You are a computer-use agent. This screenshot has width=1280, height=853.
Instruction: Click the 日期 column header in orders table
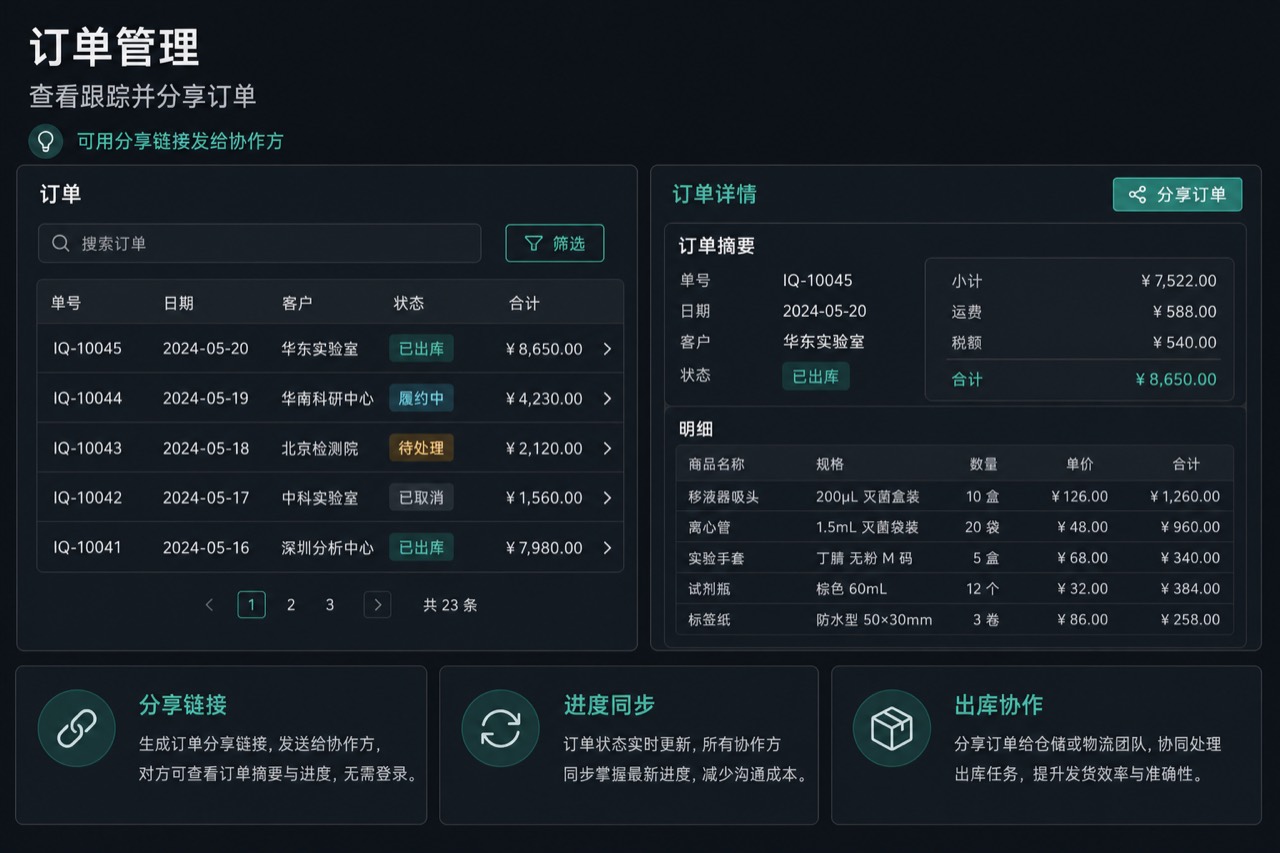(178, 303)
